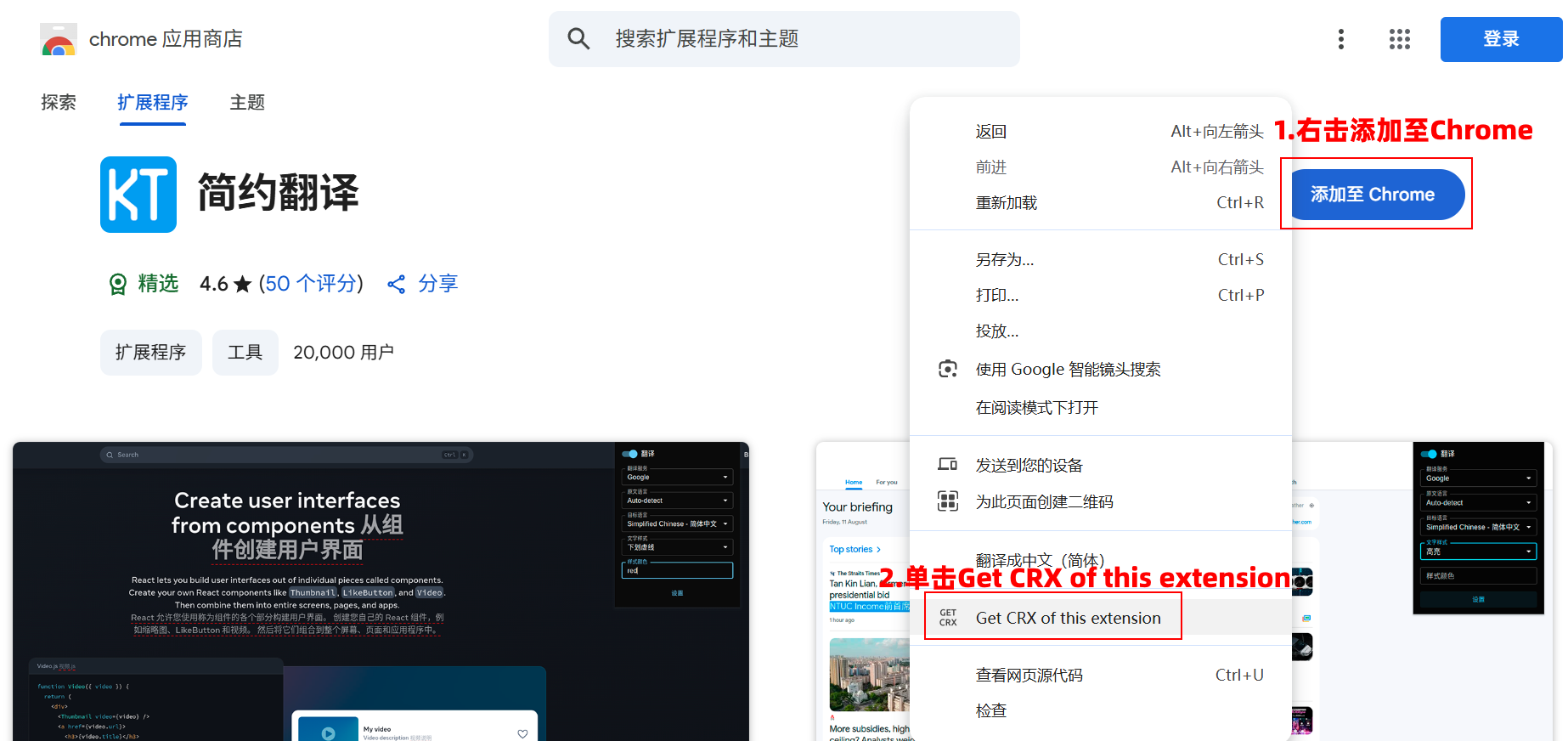The height and width of the screenshot is (741, 1568).
Task: Click the 'red' style color field
Action: point(677,571)
